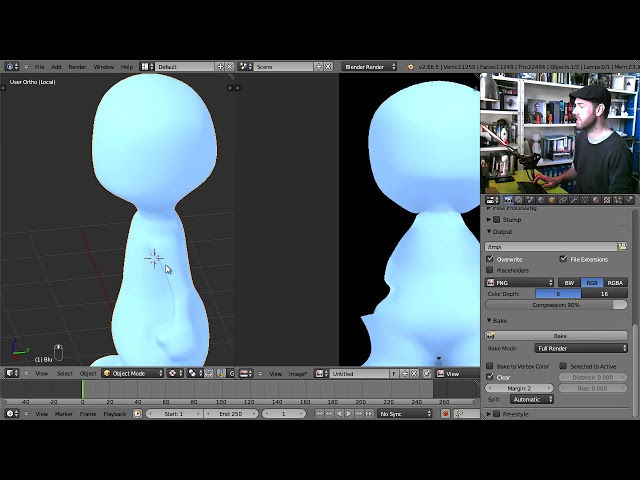
Task: Click Info editor type icon in top bar
Action: [11, 67]
